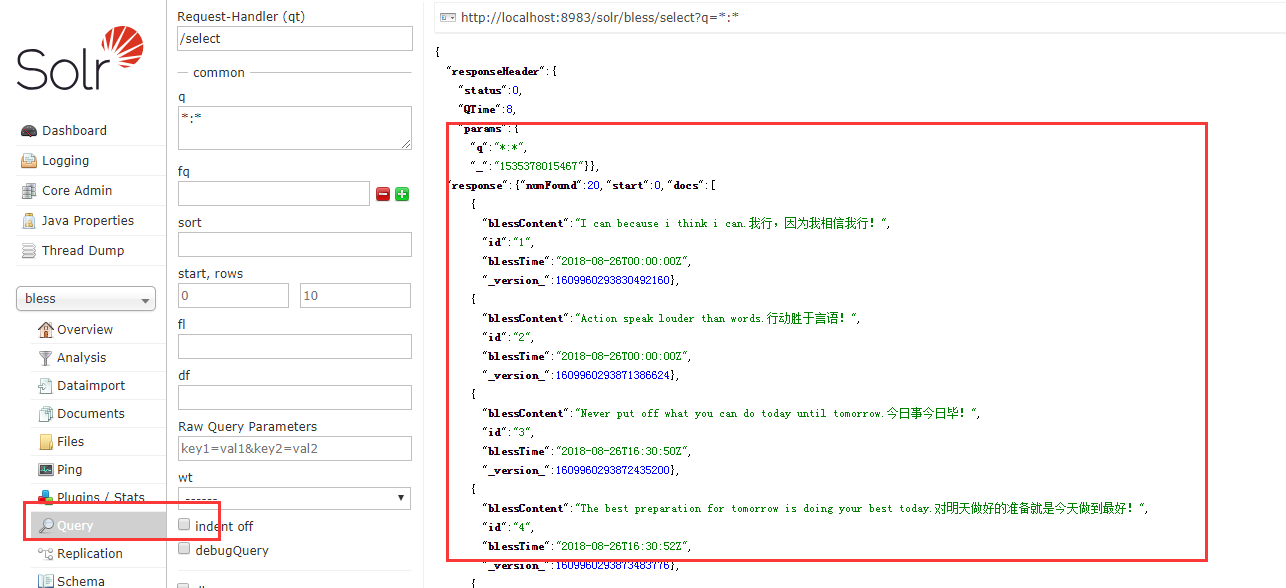Click the "Request-Handler (qt)" label
The height and width of the screenshot is (588, 1286).
click(243, 16)
